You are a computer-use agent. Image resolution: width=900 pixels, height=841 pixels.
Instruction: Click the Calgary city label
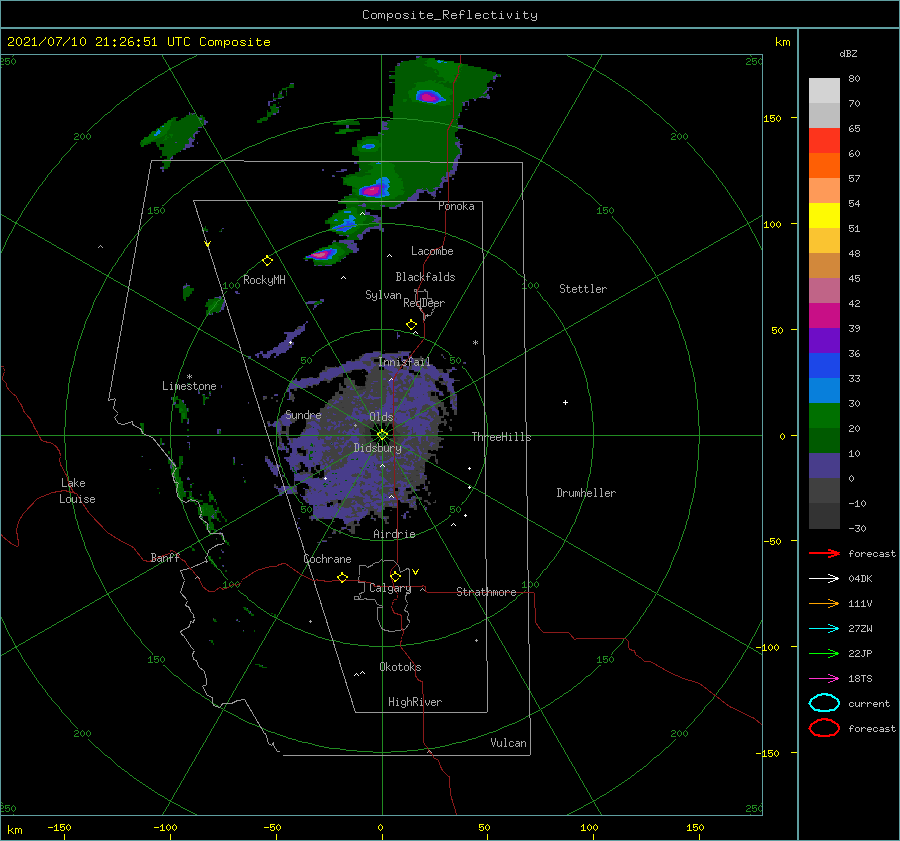point(390,588)
